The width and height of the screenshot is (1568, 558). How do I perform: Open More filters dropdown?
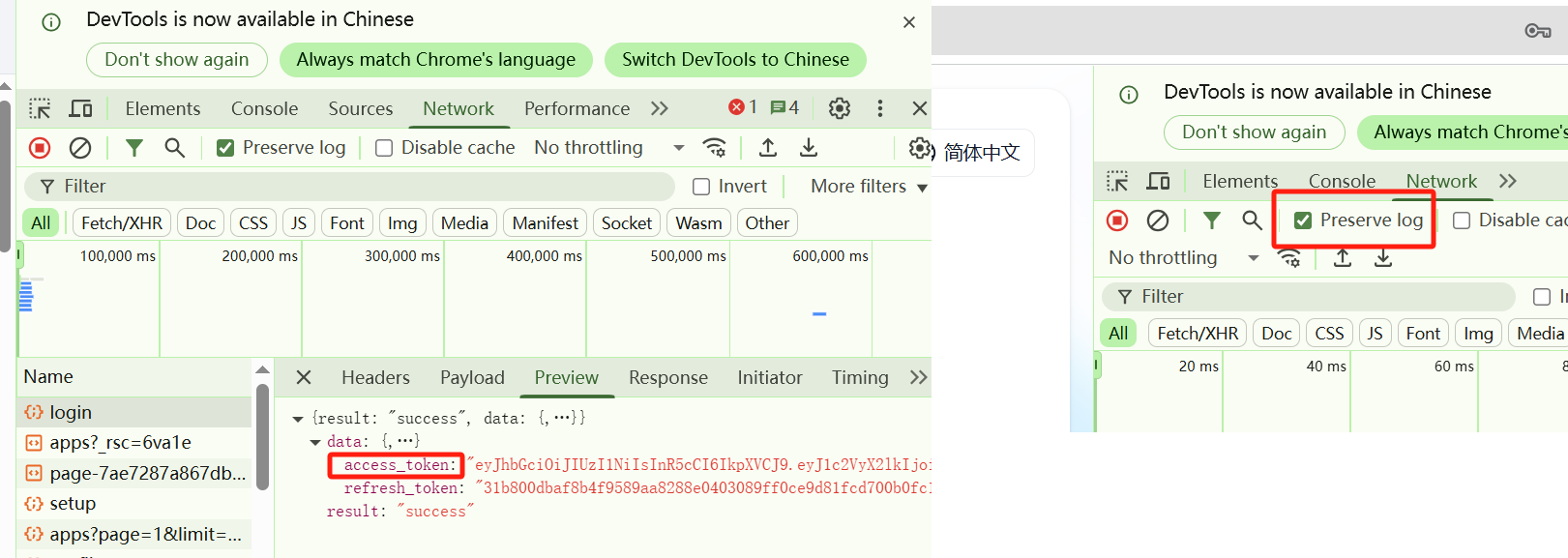click(869, 187)
